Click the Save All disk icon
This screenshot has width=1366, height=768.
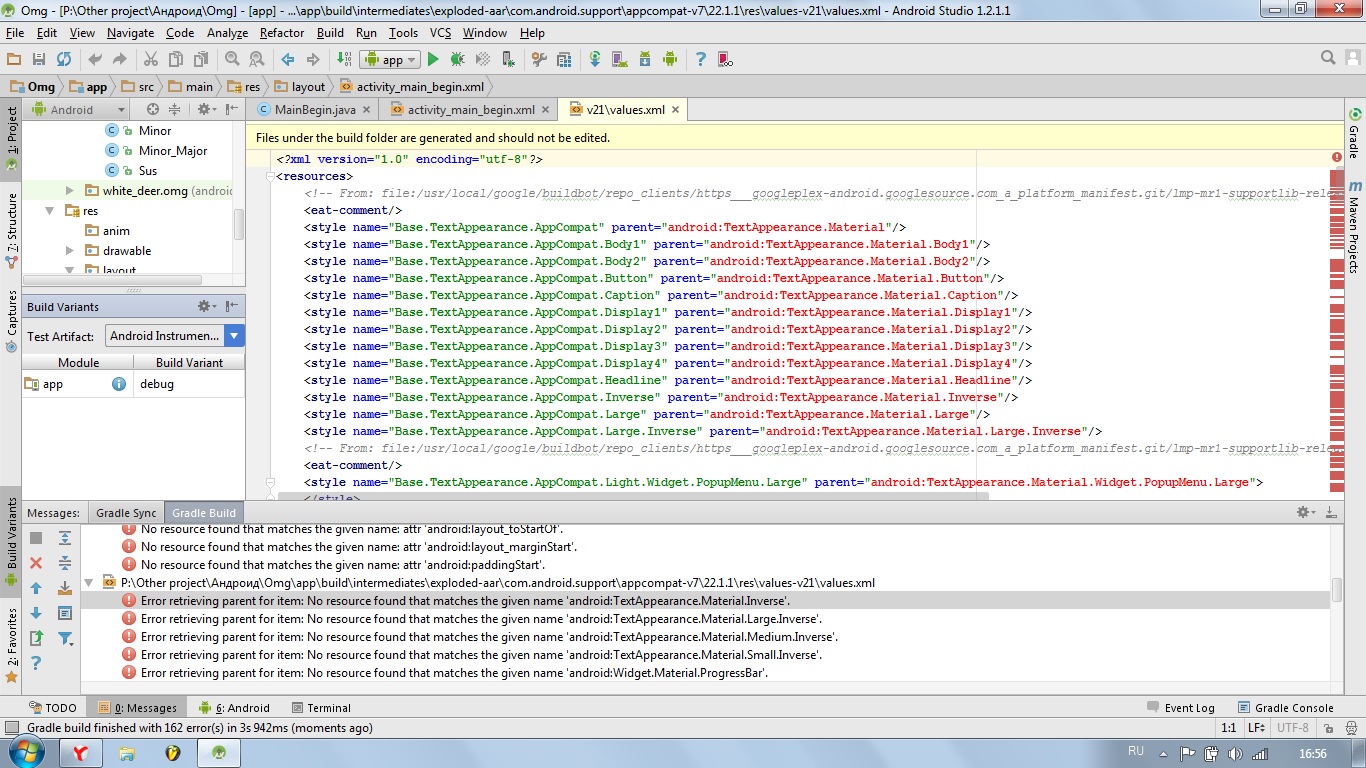pos(39,59)
